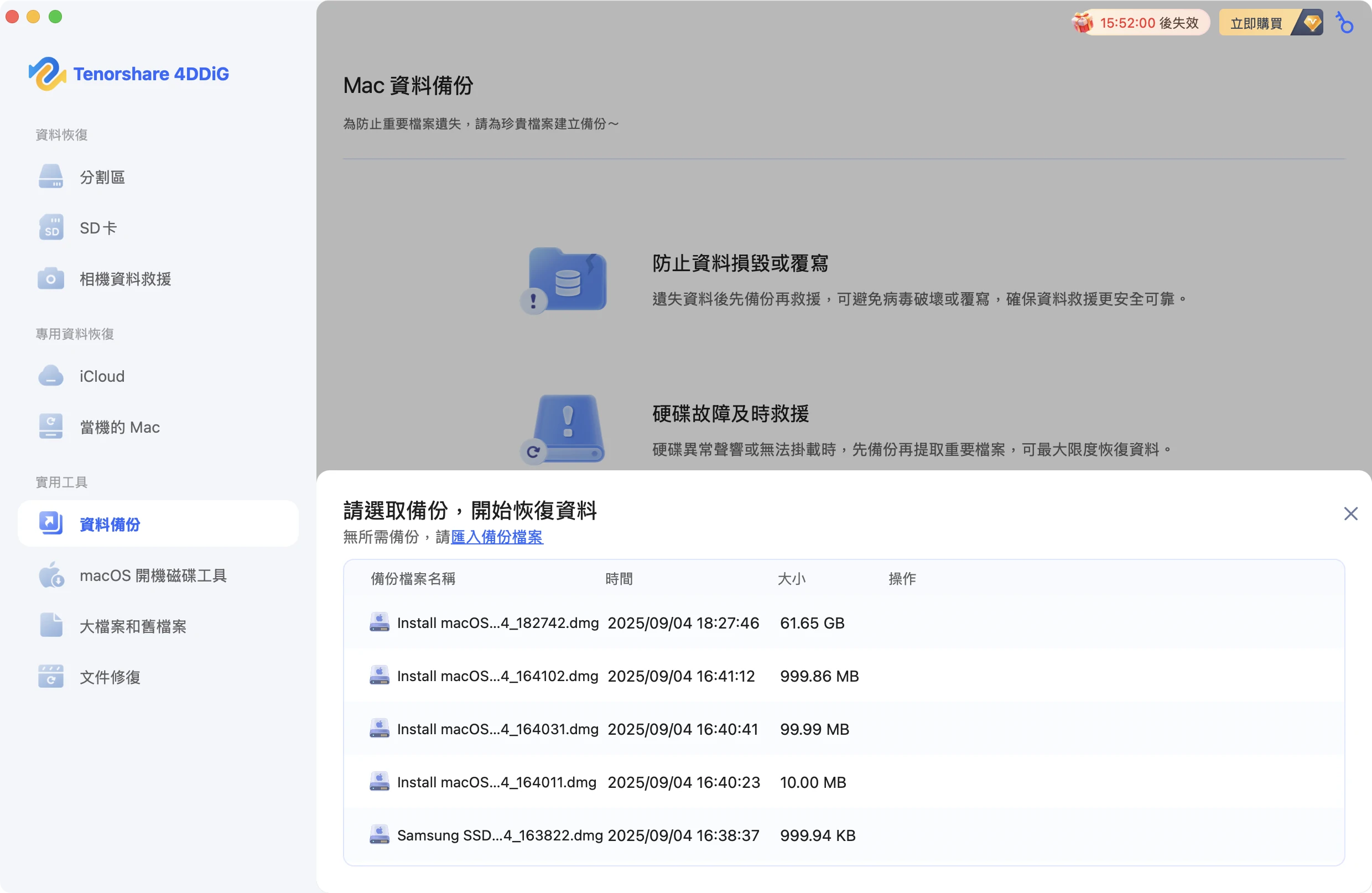Viewport: 1372px width, 893px height.
Task: Click the size 999.86 MB
Action: point(819,676)
